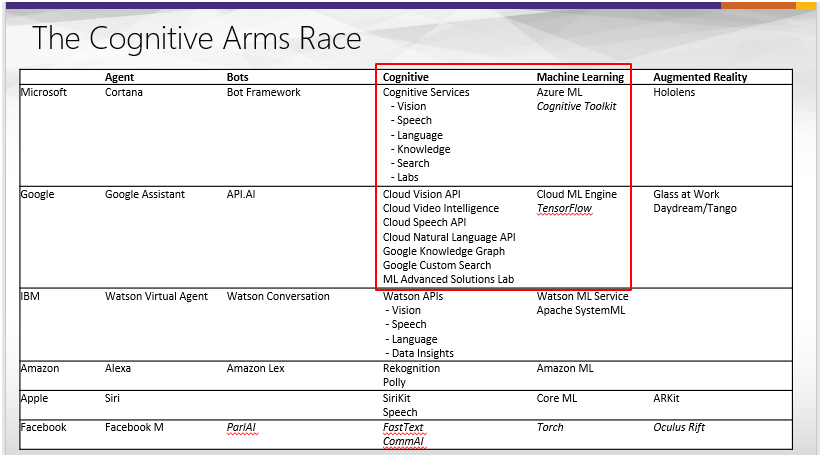Click 'ML Advanced Solutions Lab' text

(x=449, y=280)
